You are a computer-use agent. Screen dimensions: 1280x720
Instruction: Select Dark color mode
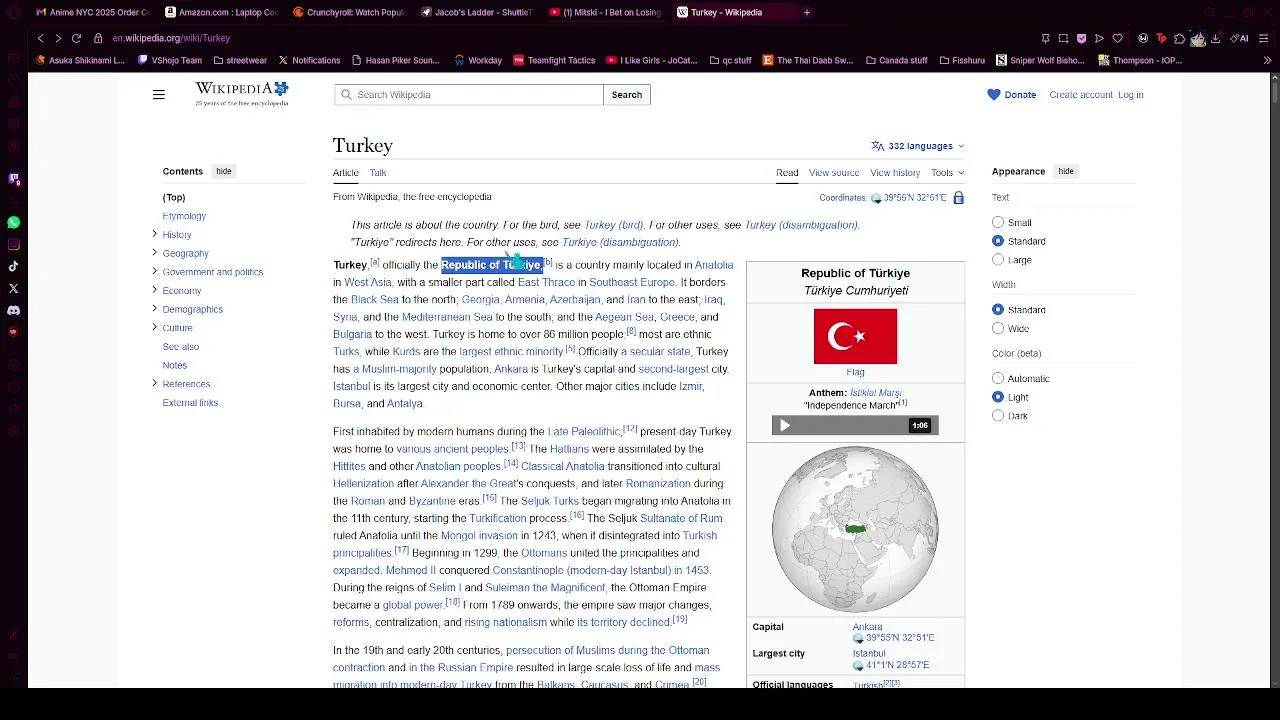pos(998,416)
